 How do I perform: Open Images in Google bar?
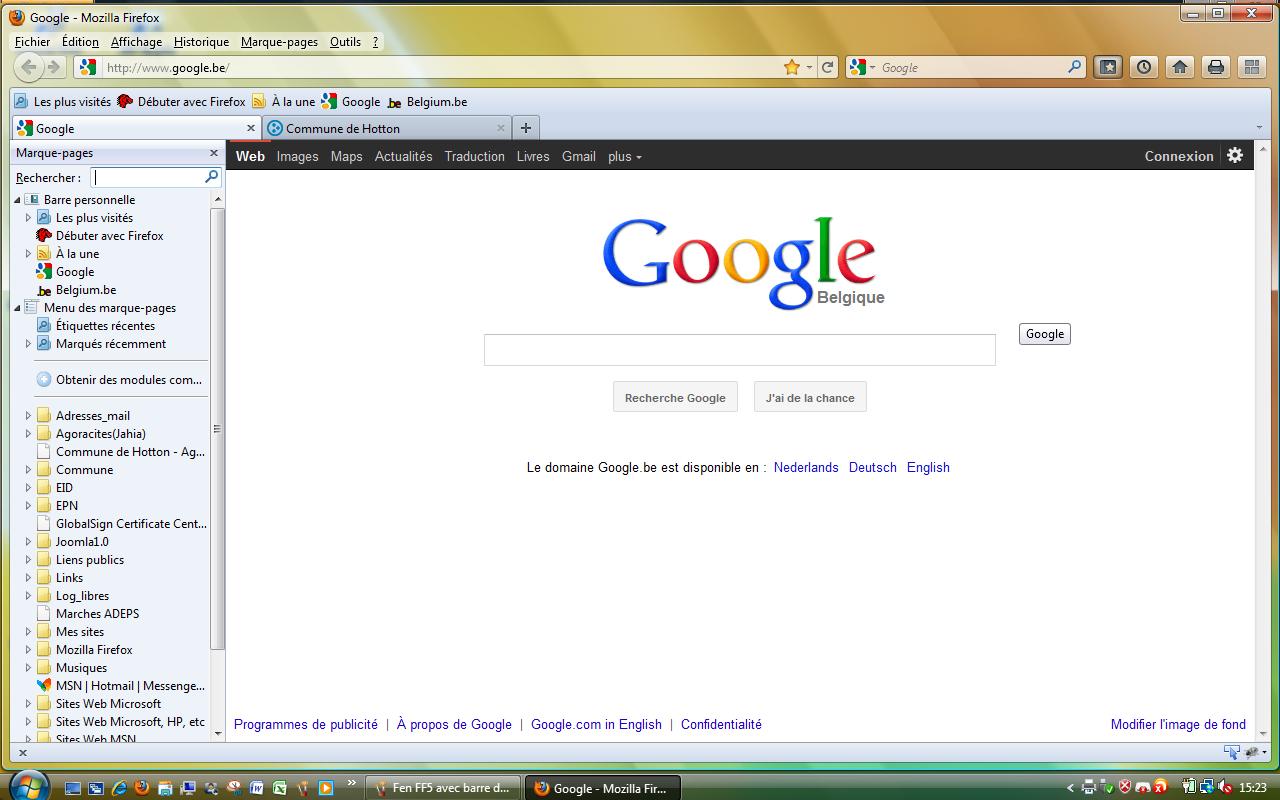[297, 156]
